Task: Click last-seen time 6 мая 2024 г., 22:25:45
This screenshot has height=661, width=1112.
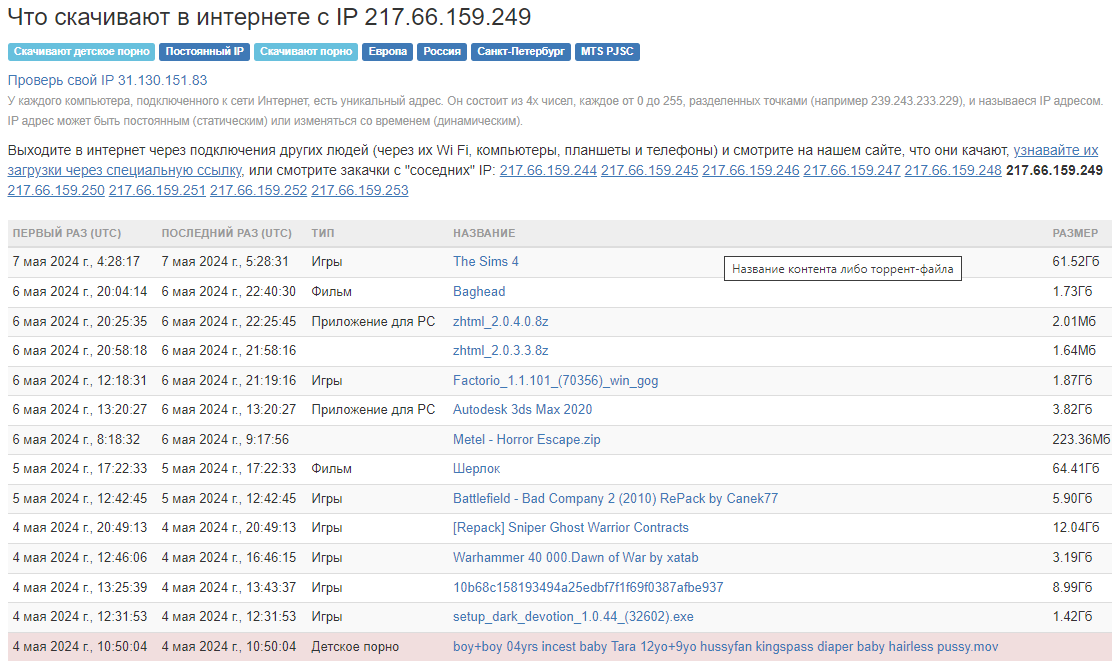Action: tap(228, 321)
